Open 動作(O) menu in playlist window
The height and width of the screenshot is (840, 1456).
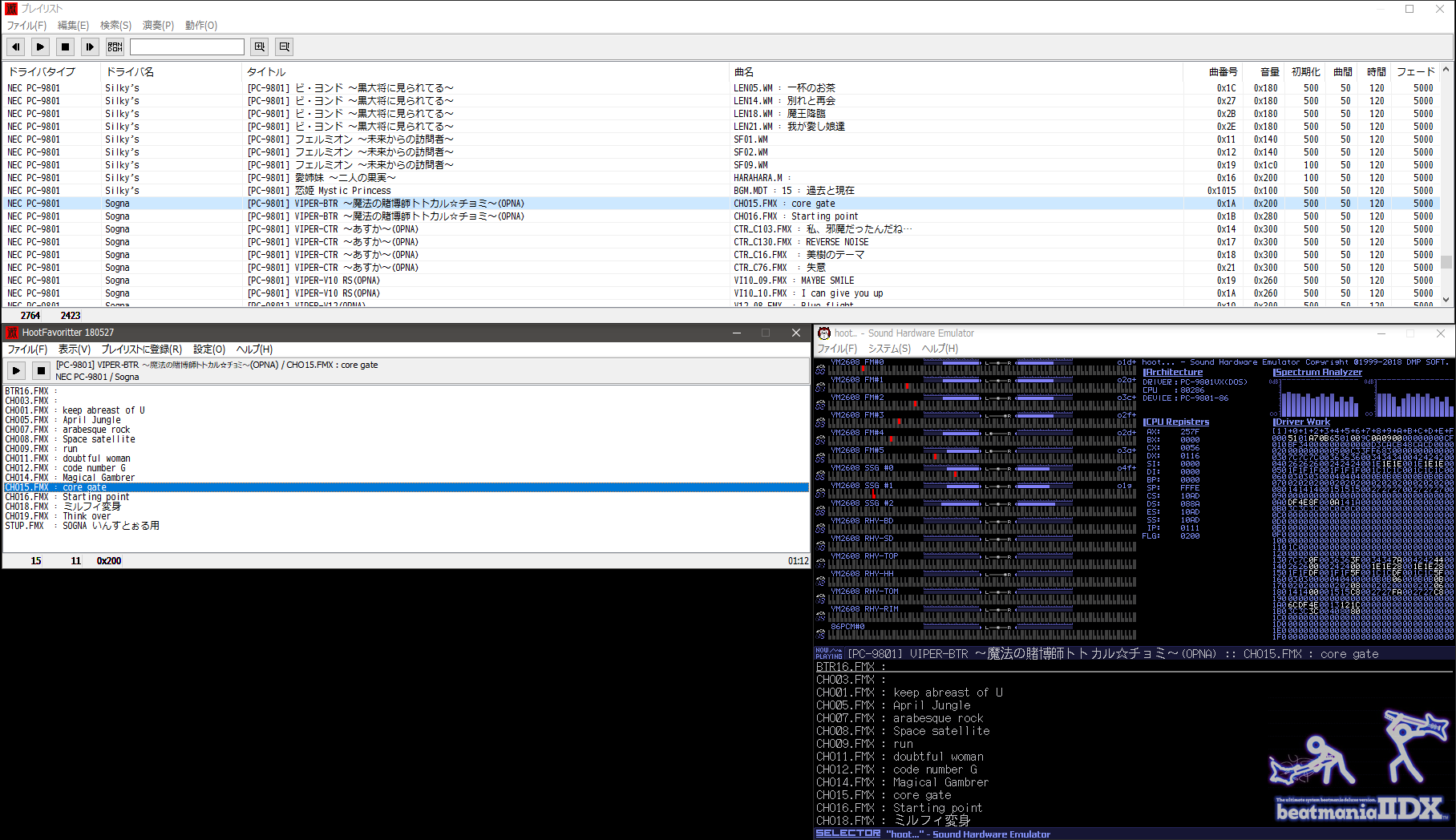(201, 26)
